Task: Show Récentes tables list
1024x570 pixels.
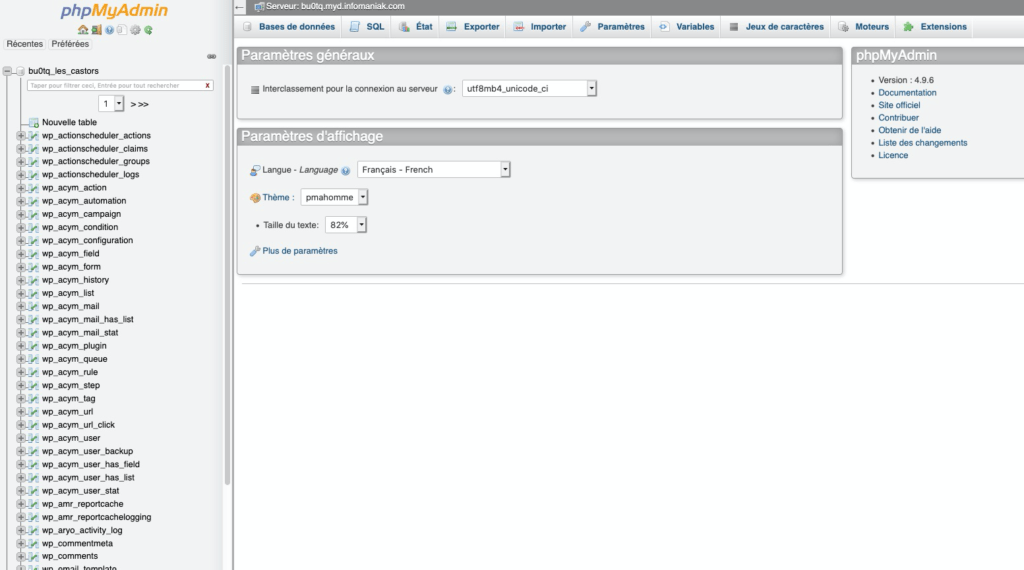Action: (x=25, y=44)
